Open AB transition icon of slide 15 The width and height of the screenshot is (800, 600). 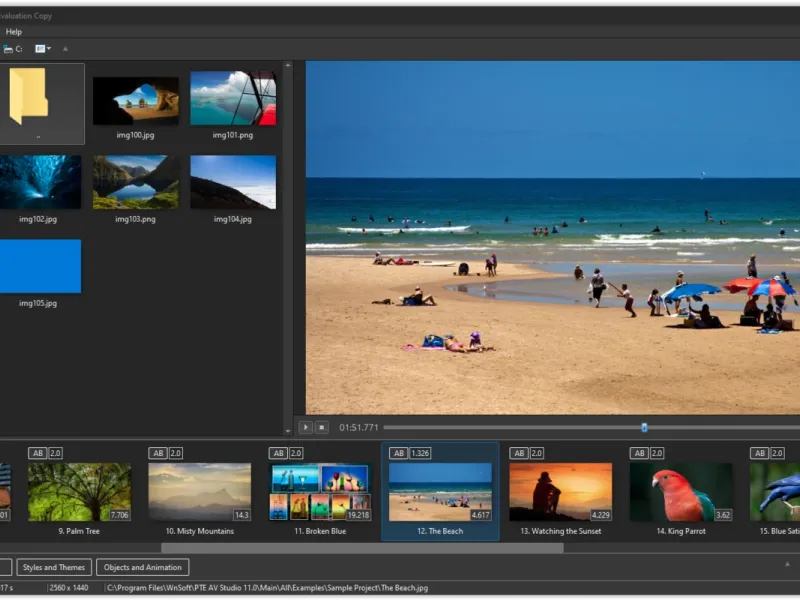pos(760,453)
